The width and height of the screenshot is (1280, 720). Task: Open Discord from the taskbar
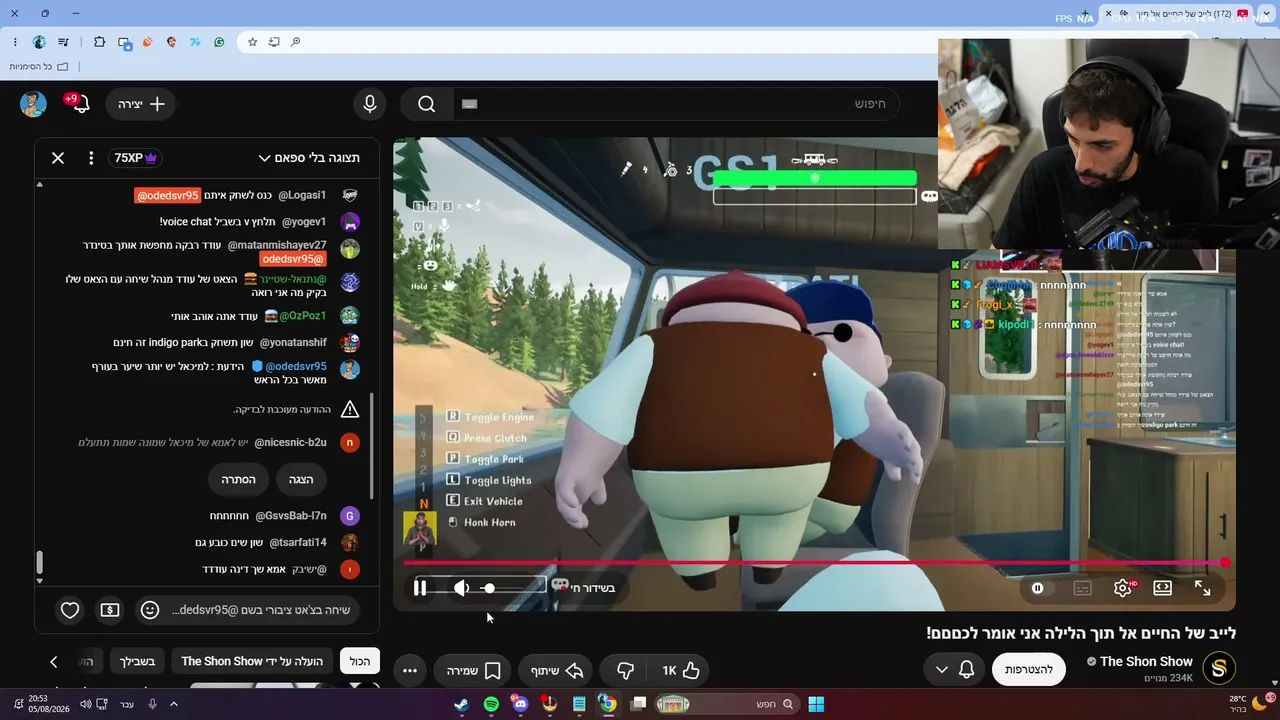(x=520, y=704)
